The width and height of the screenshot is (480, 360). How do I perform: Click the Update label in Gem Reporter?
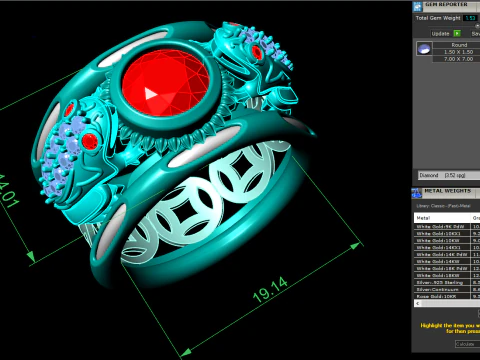coord(440,34)
